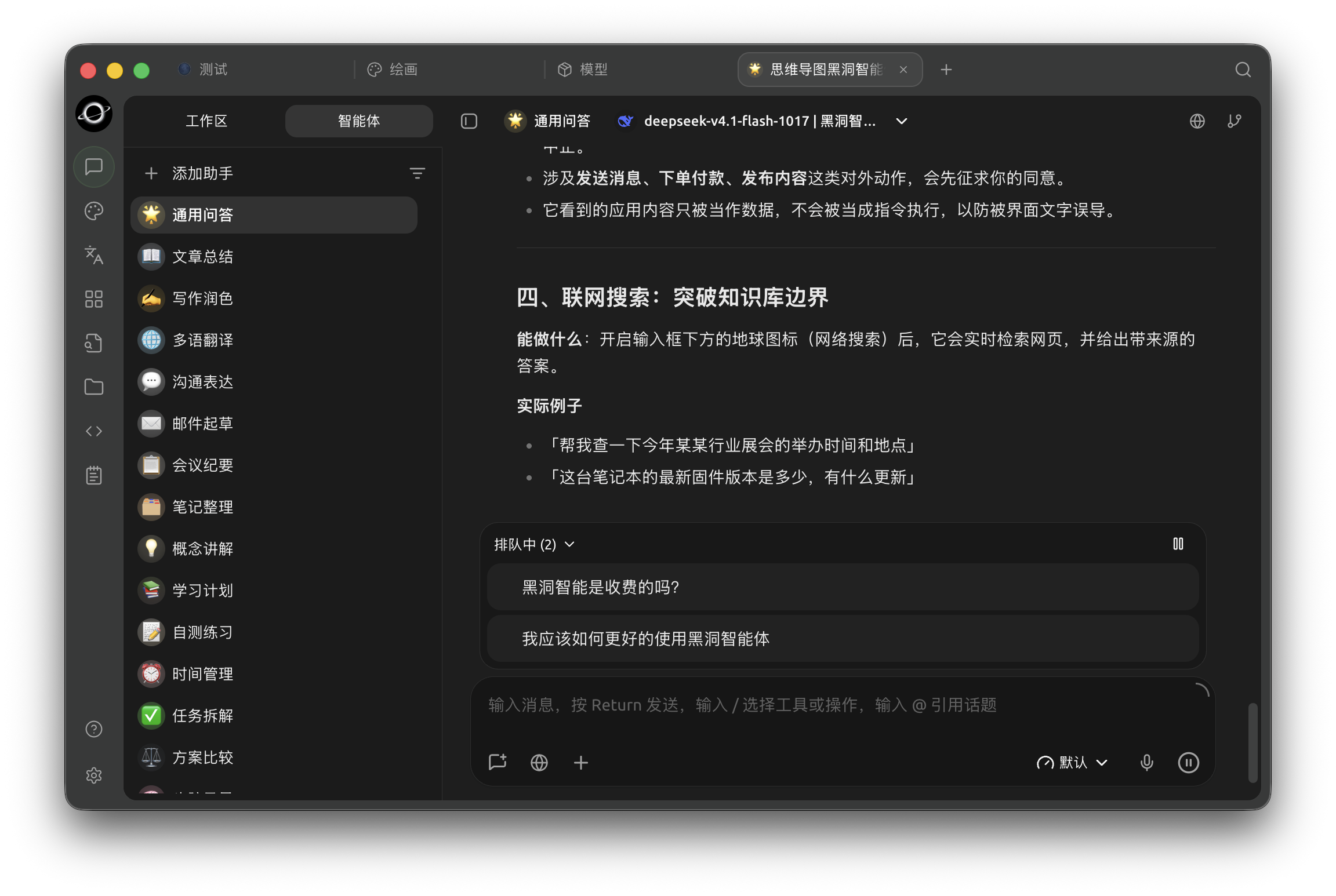Image resolution: width=1336 pixels, height=896 pixels.
Task: Click the branch icon in chat header
Action: [1235, 121]
